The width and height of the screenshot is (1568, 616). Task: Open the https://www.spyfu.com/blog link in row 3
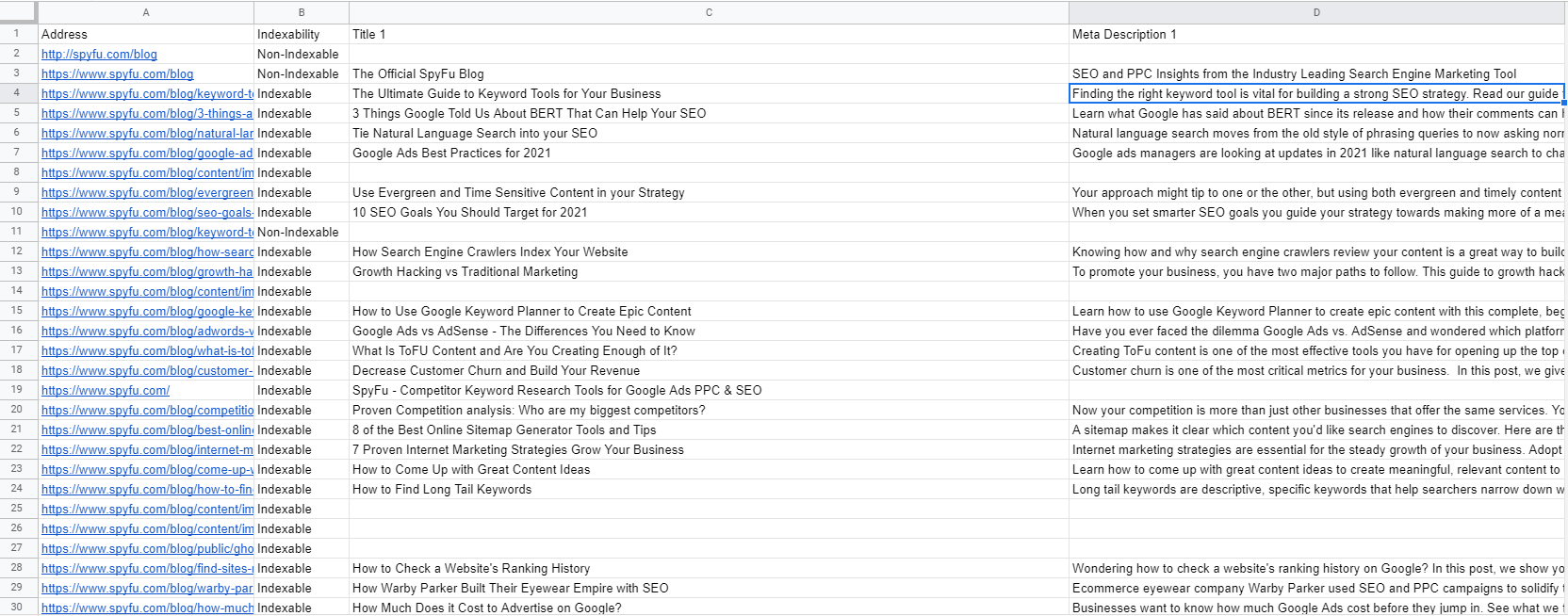tap(117, 74)
